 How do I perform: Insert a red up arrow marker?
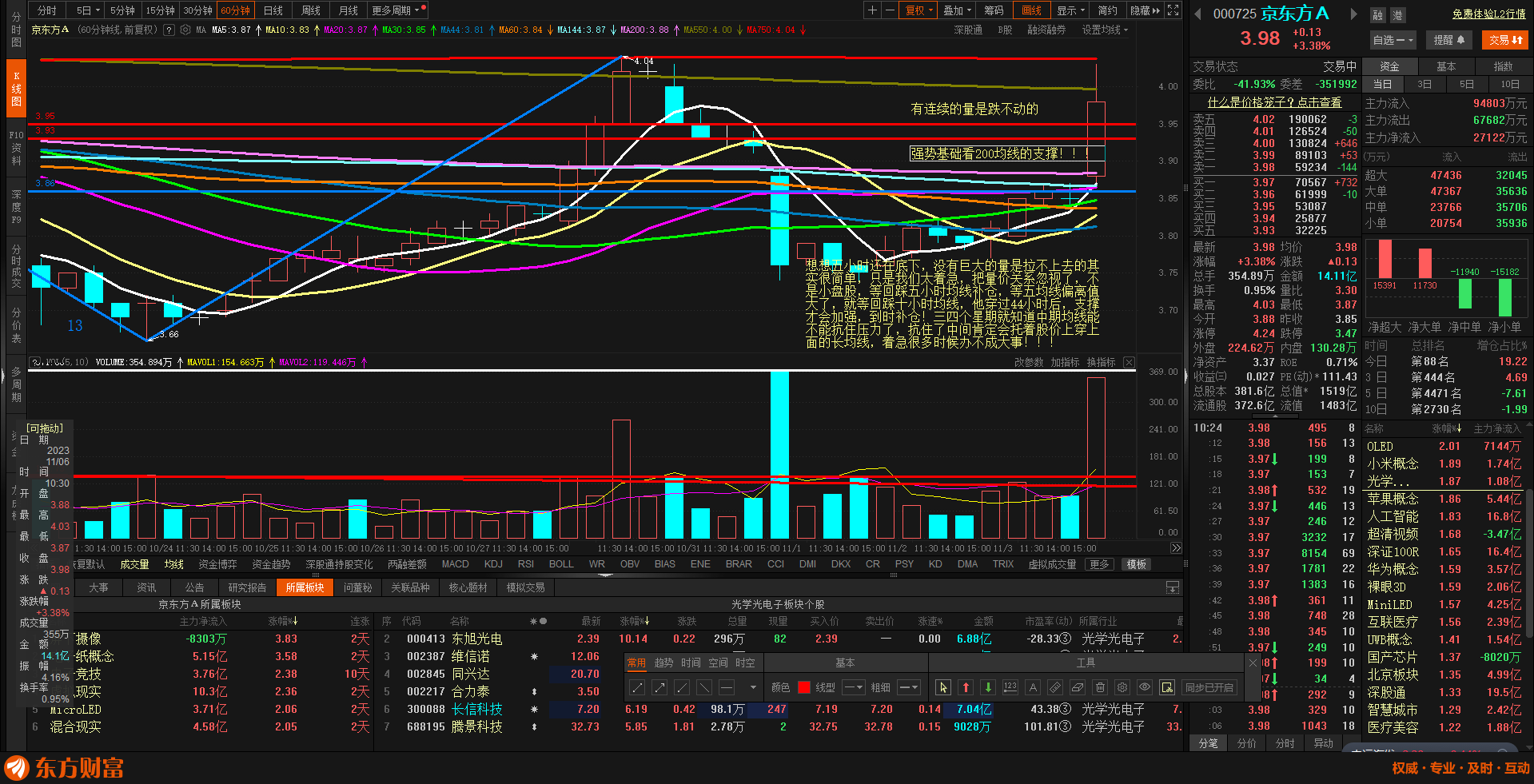coord(966,687)
